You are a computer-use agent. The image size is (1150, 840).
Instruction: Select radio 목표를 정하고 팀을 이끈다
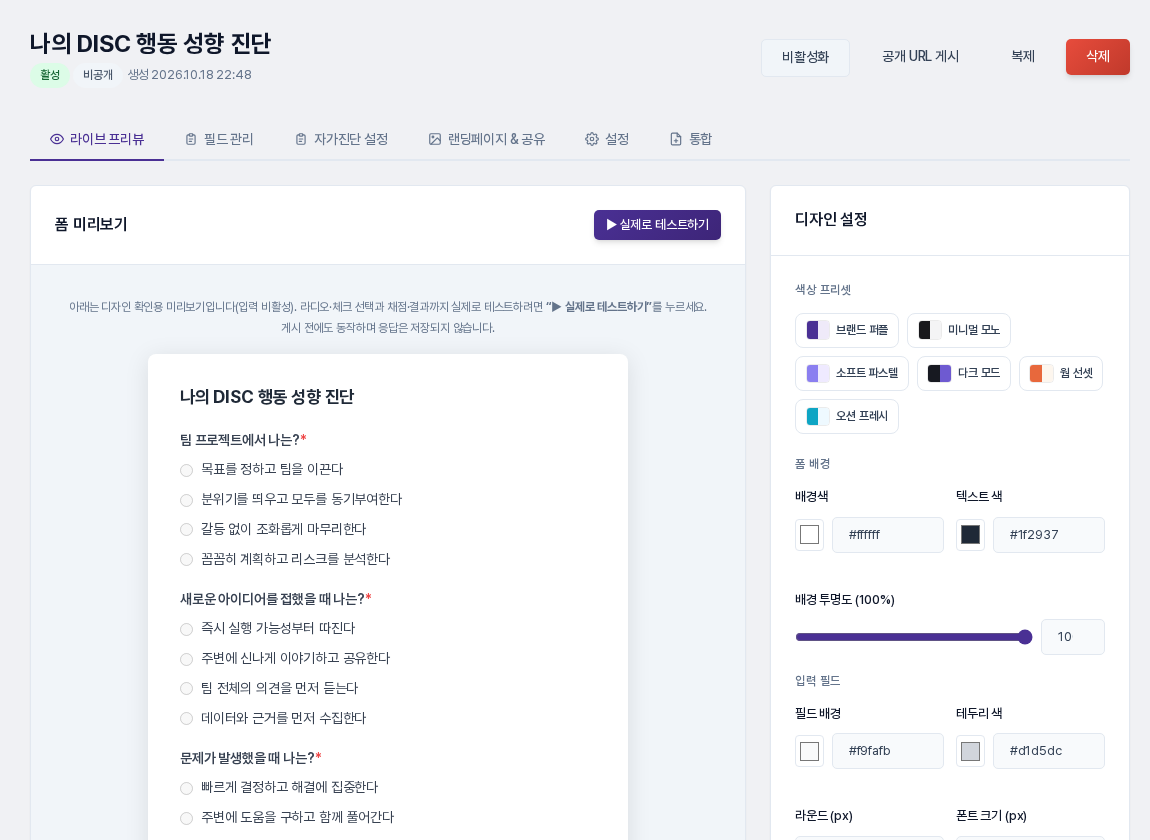[x=186, y=470]
